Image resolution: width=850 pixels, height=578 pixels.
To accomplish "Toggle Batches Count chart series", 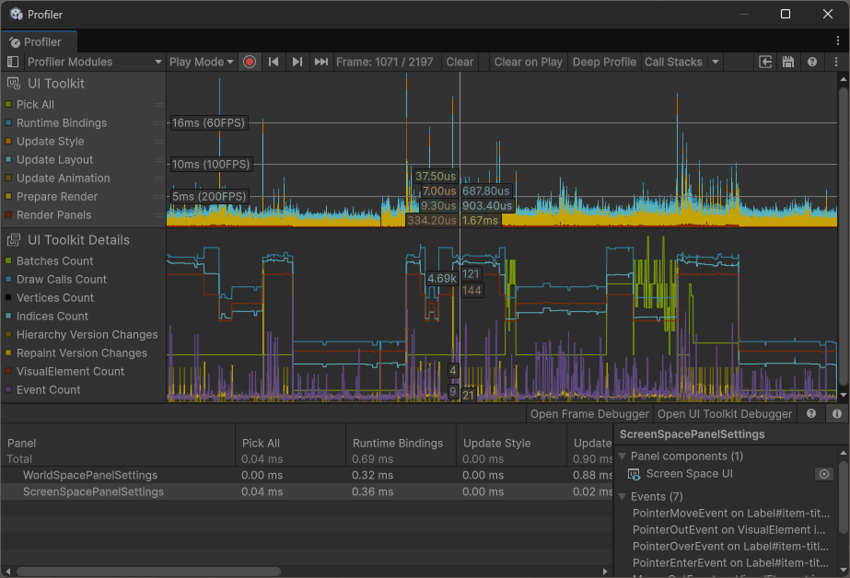I will (x=8, y=261).
